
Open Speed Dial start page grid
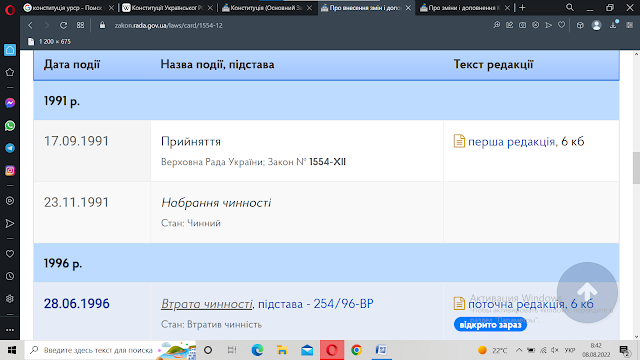coord(80,25)
